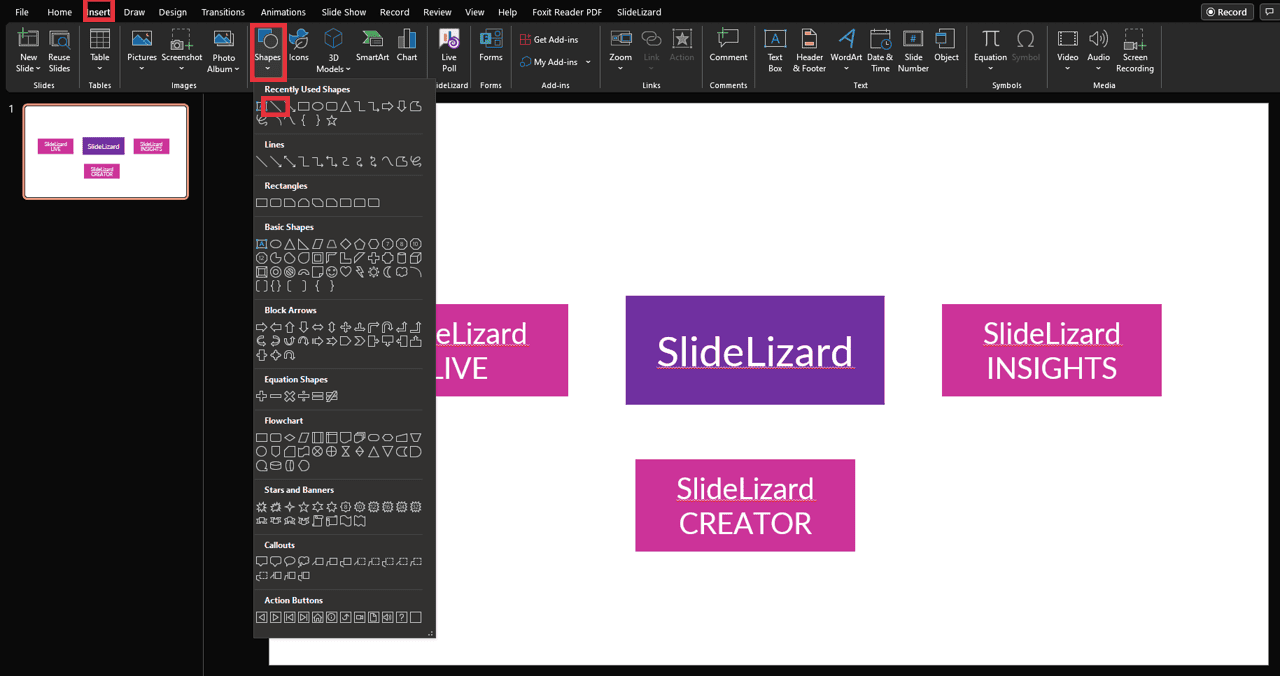Open the Equation tool
The image size is (1280, 676).
[x=990, y=40]
